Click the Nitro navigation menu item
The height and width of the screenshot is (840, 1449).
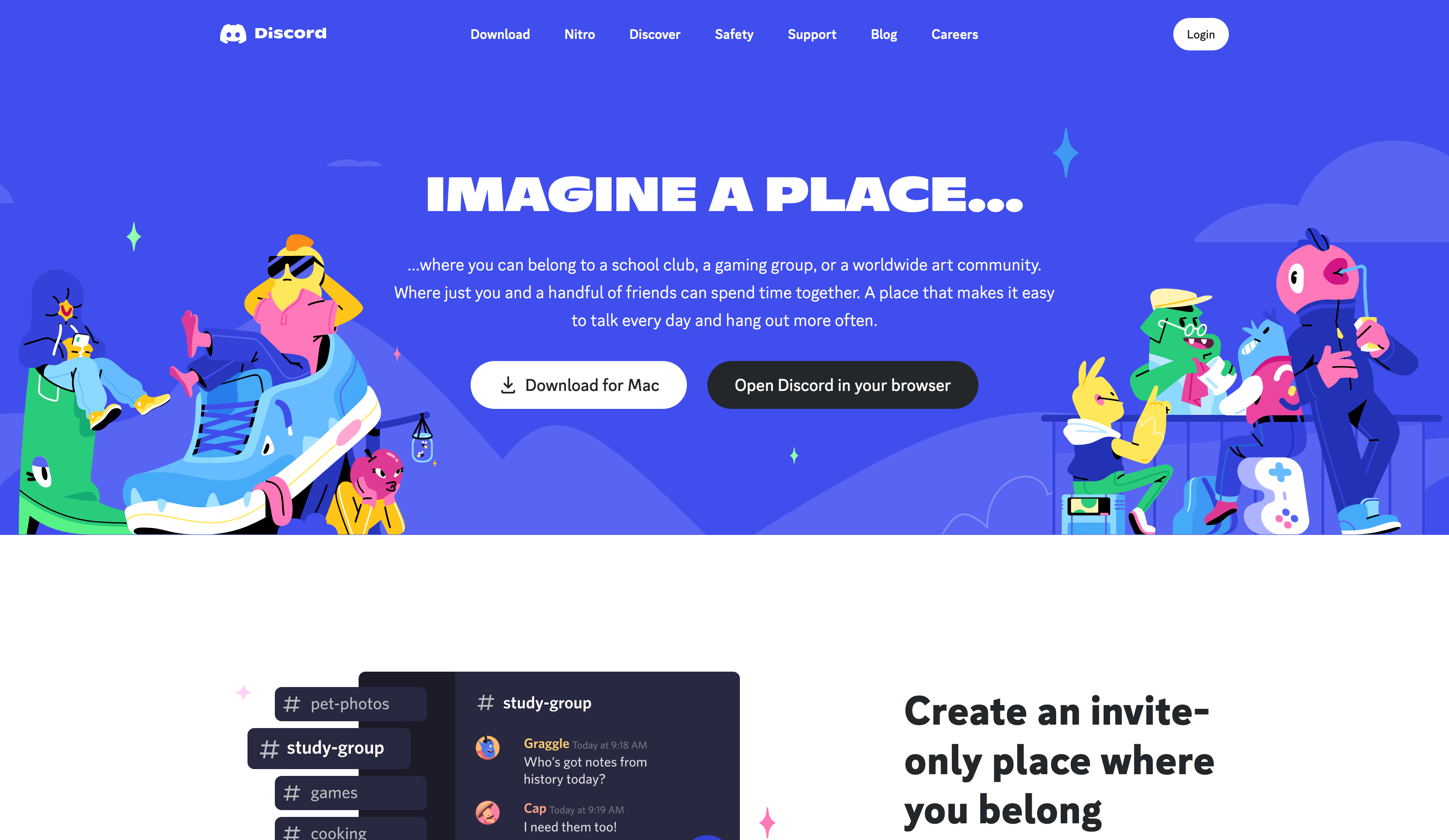580,34
